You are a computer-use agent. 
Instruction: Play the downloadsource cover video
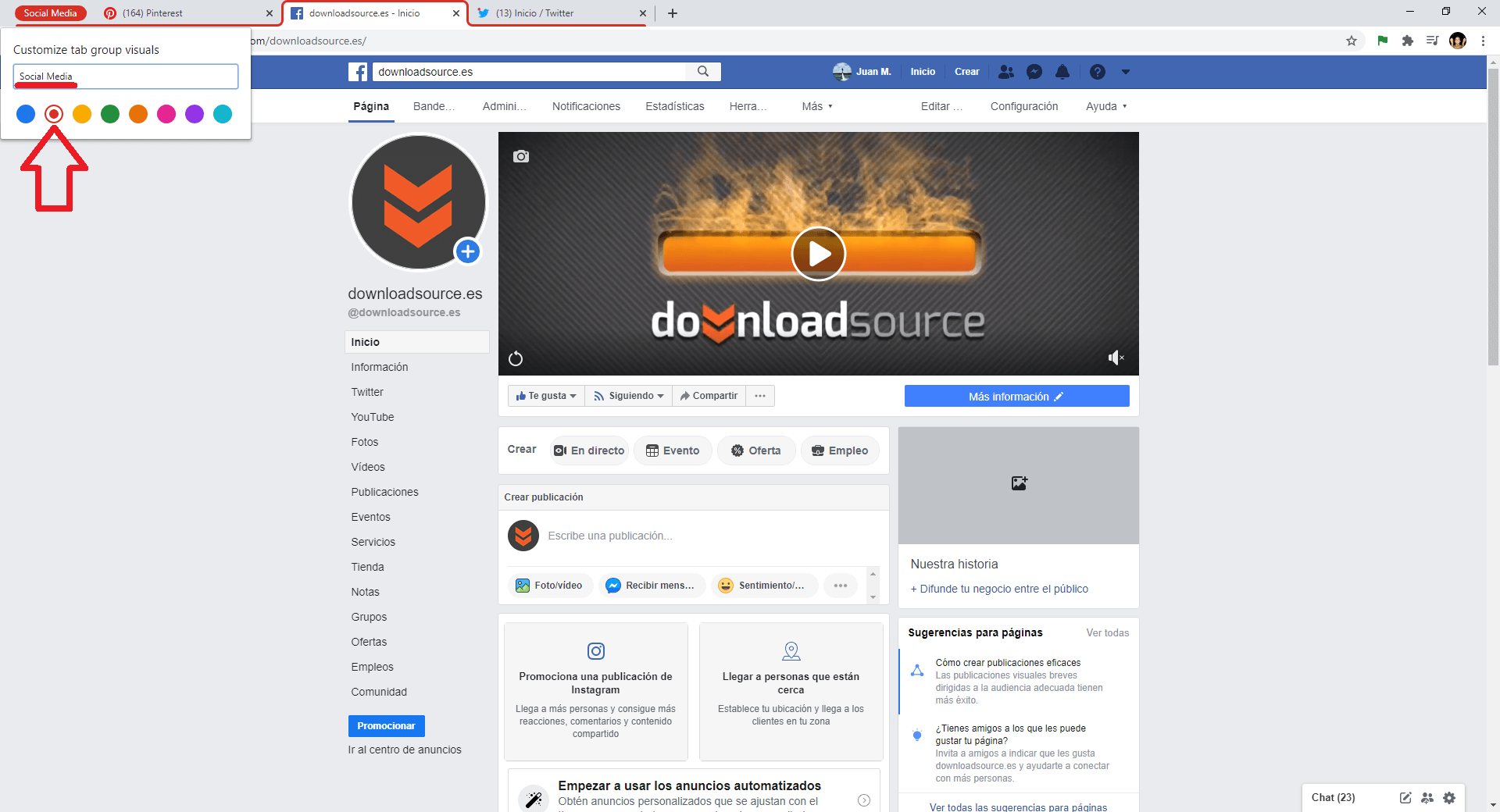point(818,254)
